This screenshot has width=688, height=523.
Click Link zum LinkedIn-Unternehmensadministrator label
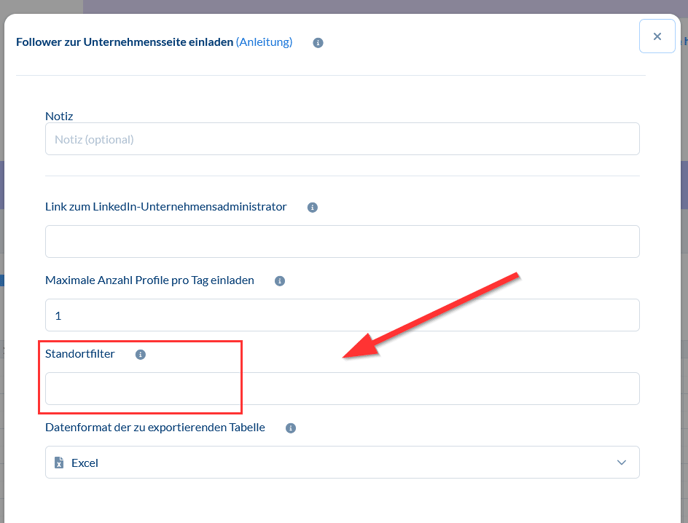166,206
